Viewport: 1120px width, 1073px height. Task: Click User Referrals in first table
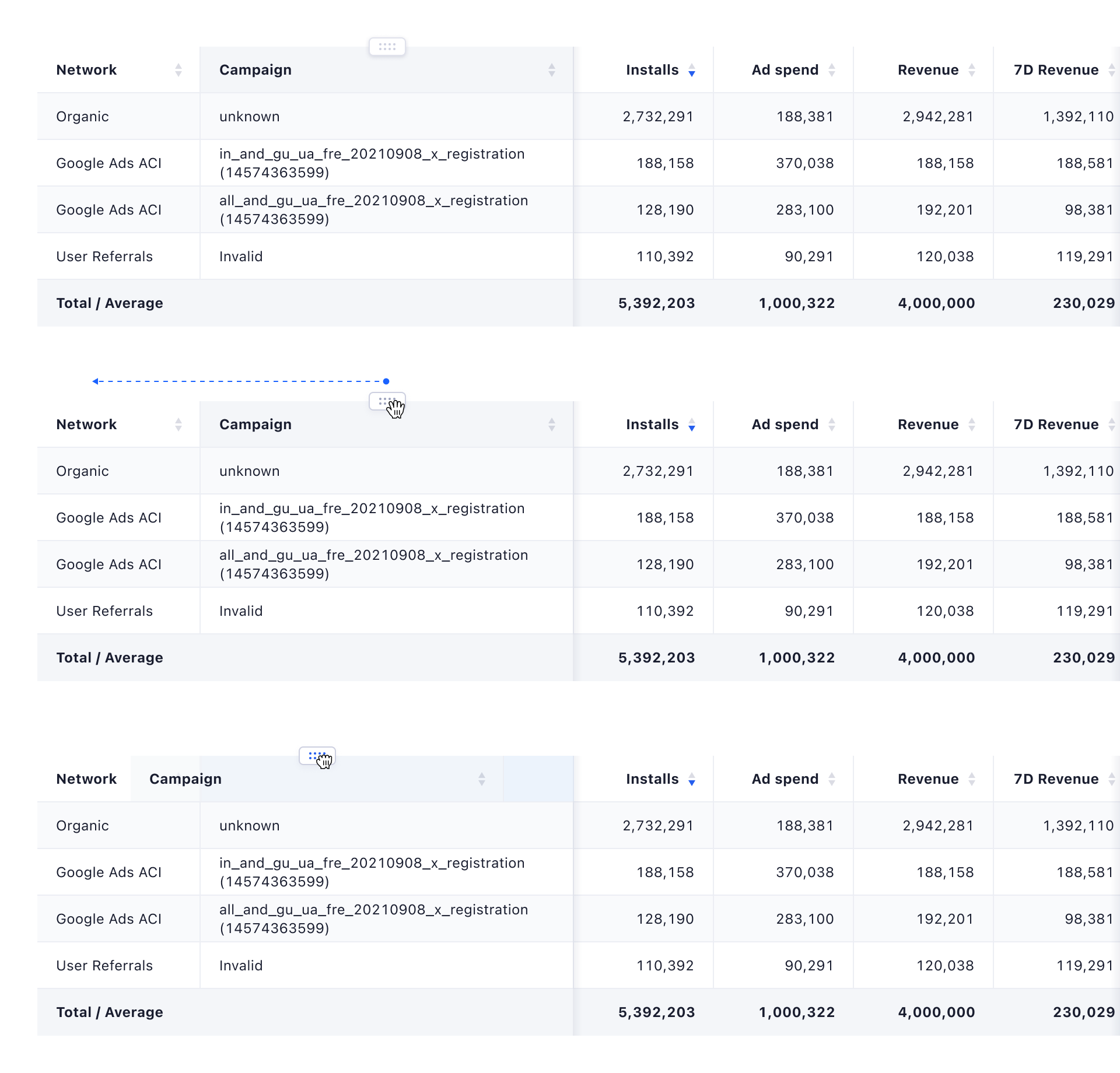pos(104,257)
